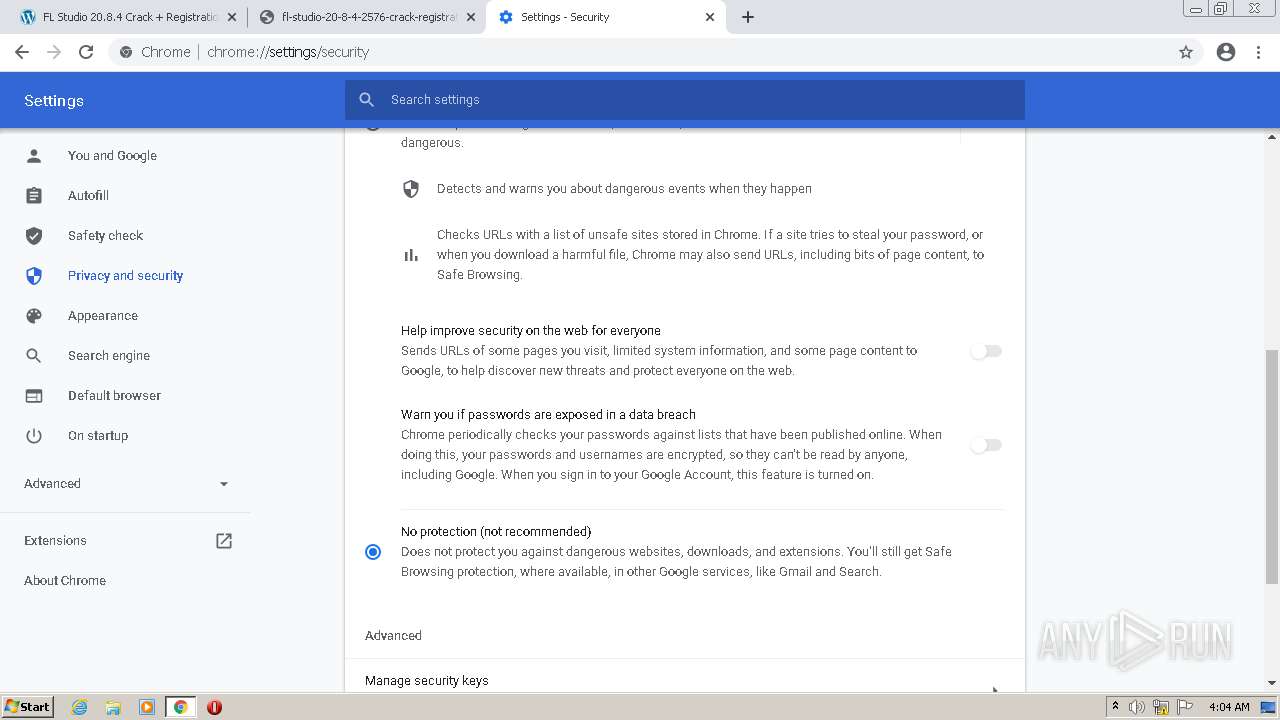Click the person icon for You and Google

(34, 156)
